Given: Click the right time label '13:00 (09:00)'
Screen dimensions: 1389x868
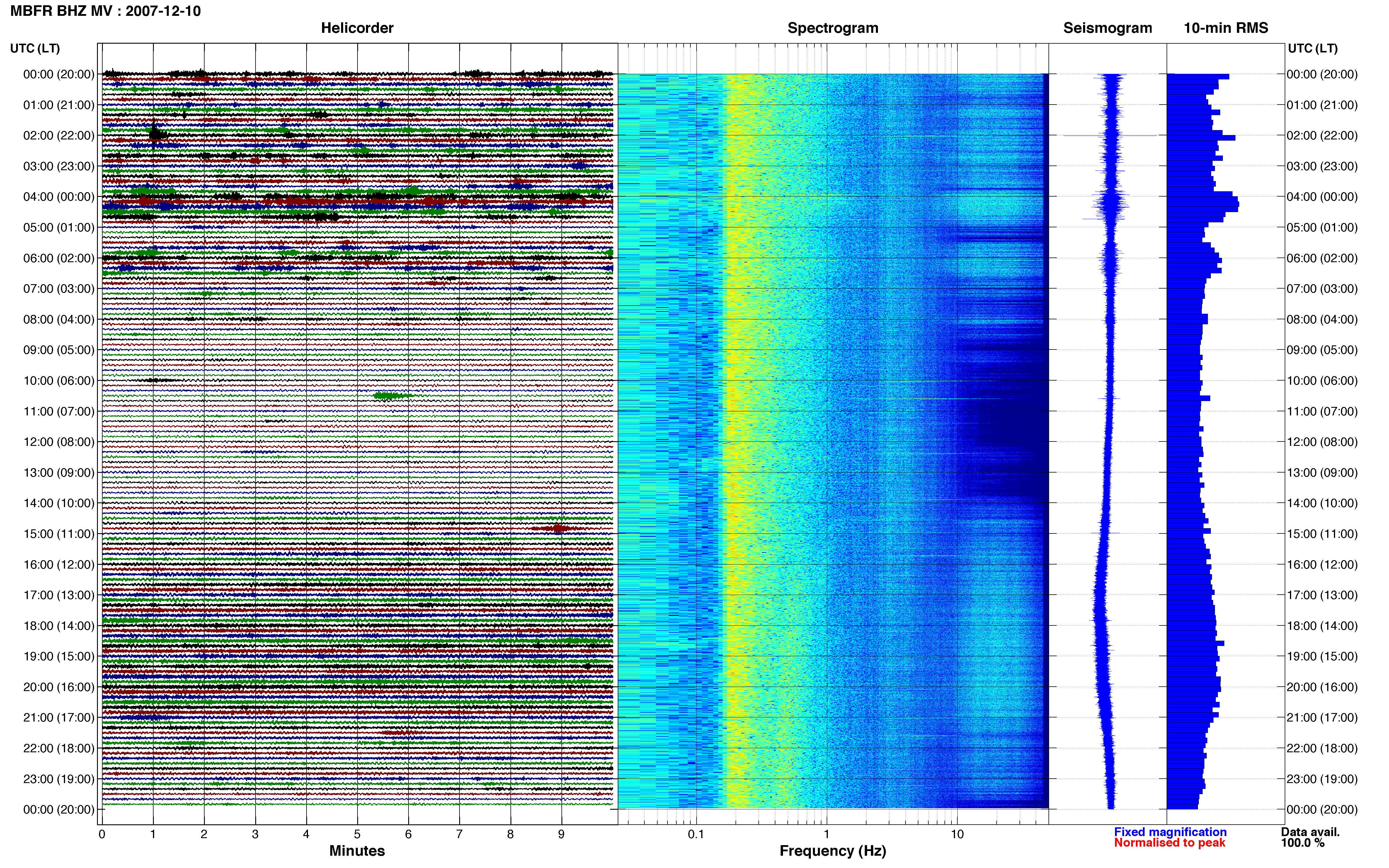Looking at the screenshot, I should [x=1322, y=473].
